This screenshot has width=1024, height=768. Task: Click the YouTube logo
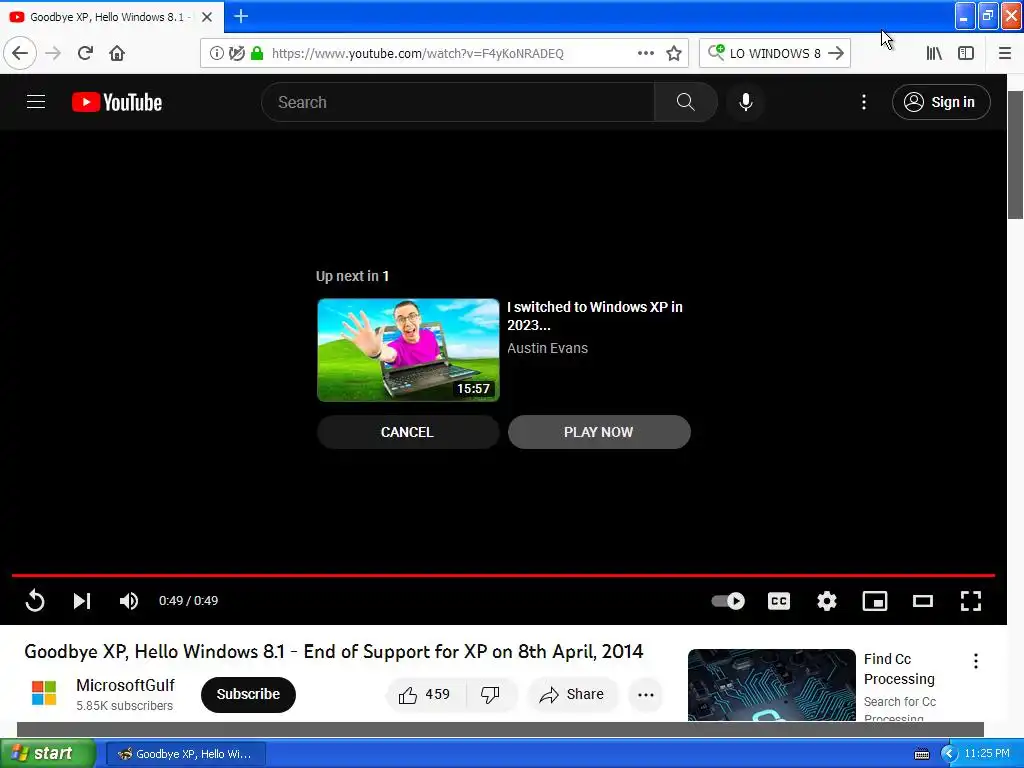coord(117,102)
